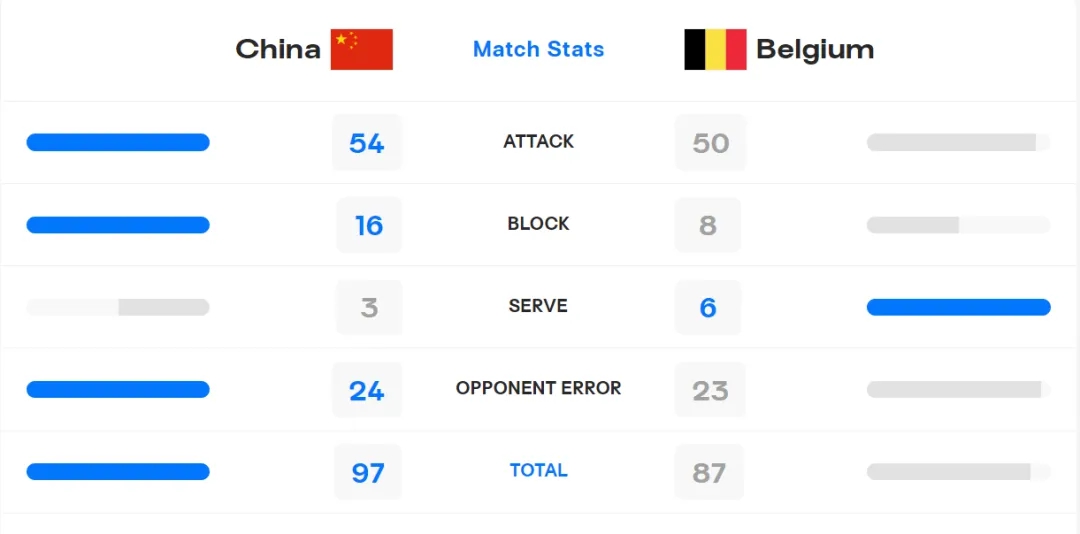
Task: Click China's block score 16
Action: coord(369,225)
